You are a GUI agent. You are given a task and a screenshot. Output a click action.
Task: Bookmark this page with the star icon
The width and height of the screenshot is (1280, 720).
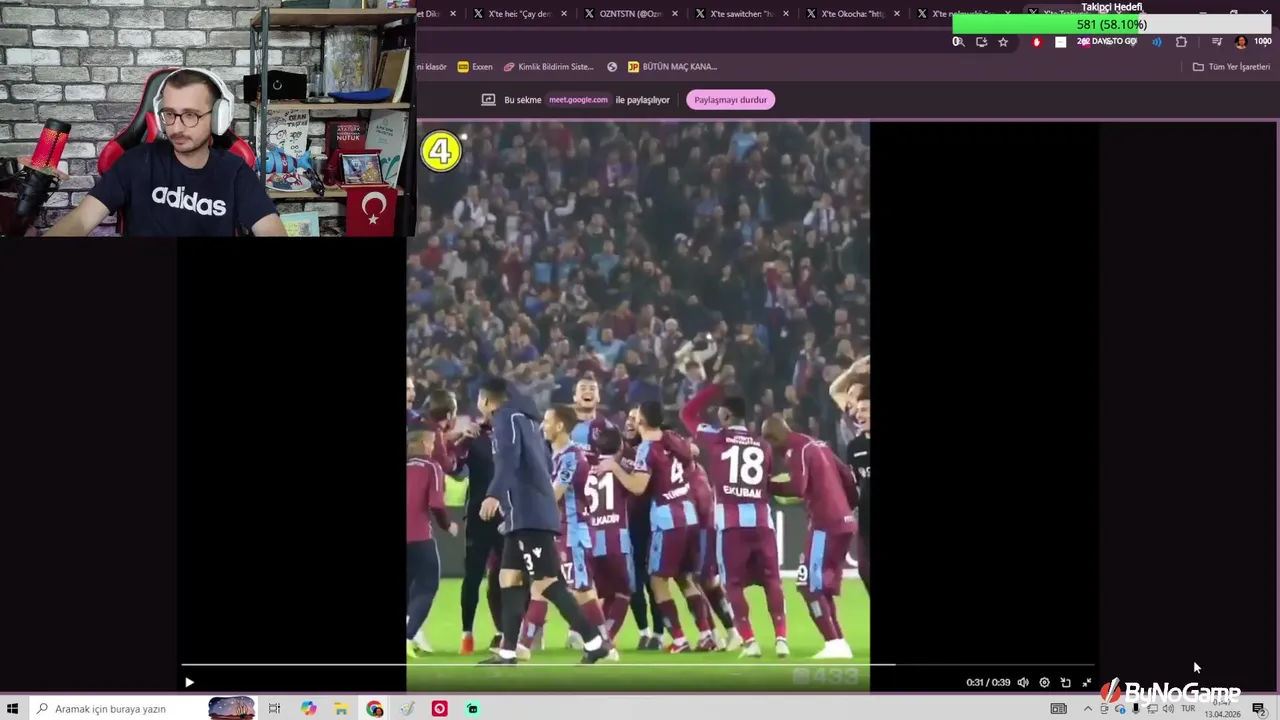1003,42
